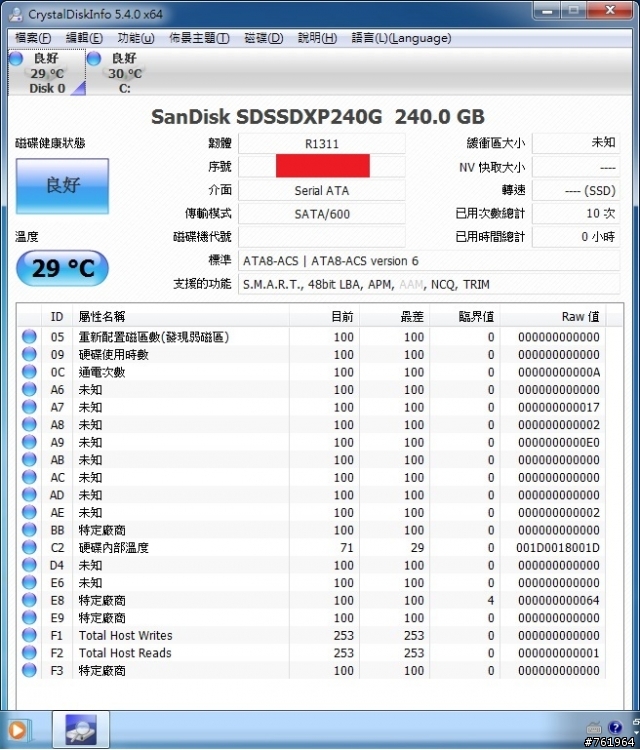The image size is (640, 750).
Task: Click the status circle icon for row F3
Action: [x=29, y=670]
